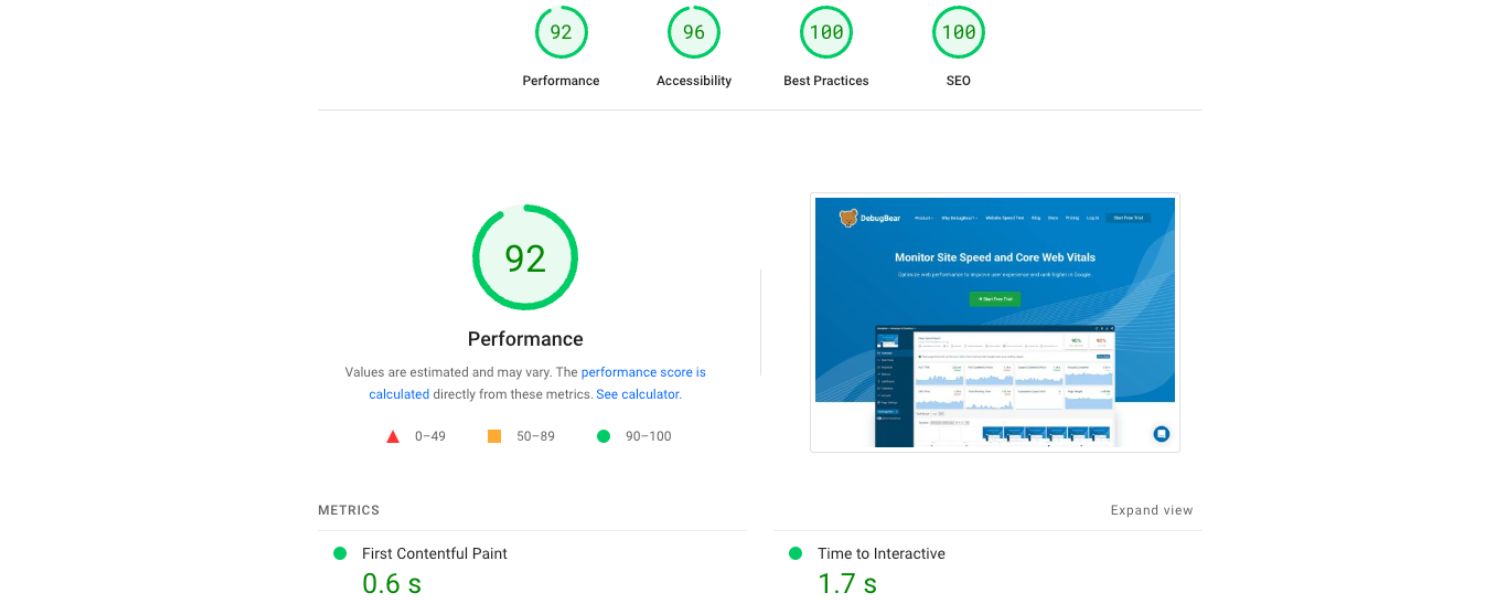This screenshot has height=600, width=1500.
Task: Open the final page screenshot thumbnail
Action: click(994, 322)
